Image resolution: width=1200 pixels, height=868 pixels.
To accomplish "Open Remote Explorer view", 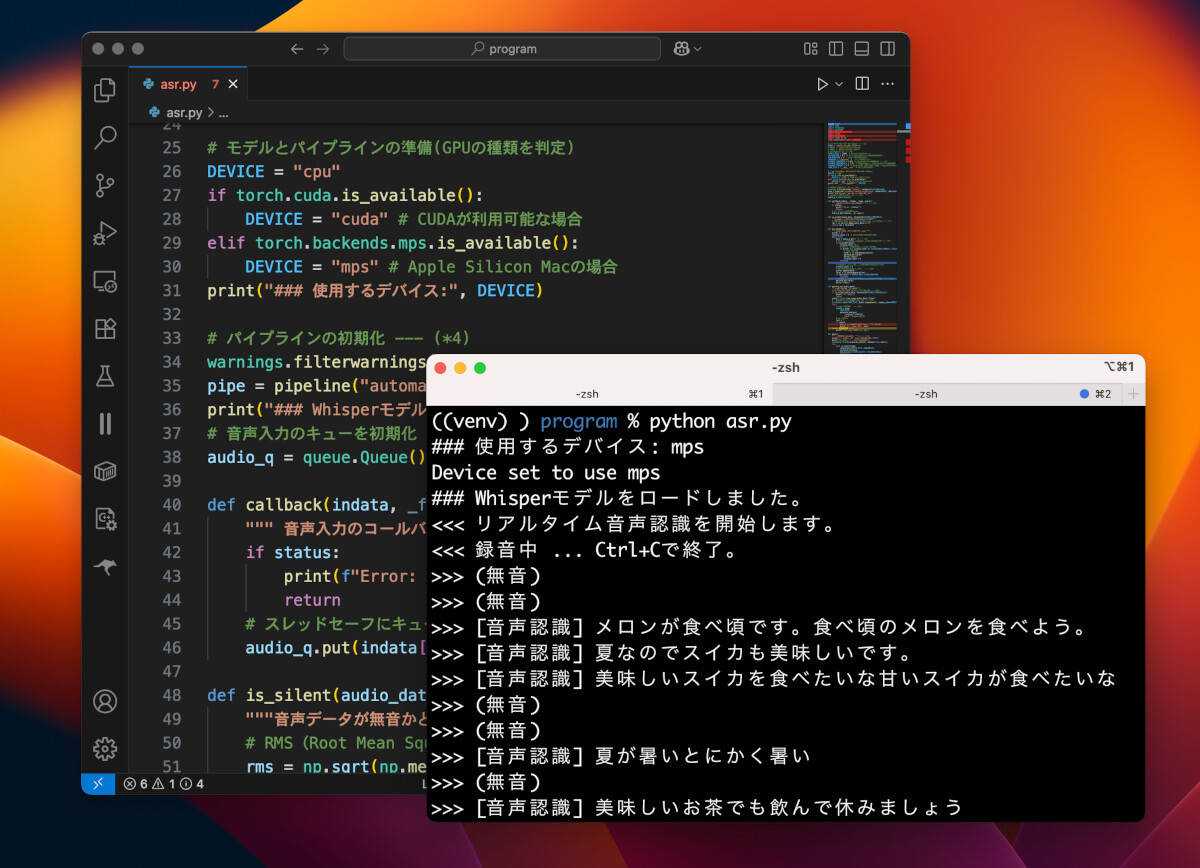I will [105, 281].
